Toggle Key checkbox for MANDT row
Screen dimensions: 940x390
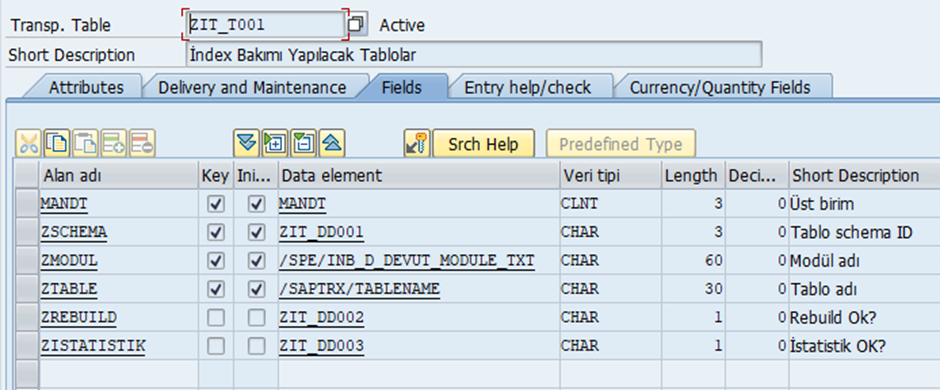(x=215, y=204)
